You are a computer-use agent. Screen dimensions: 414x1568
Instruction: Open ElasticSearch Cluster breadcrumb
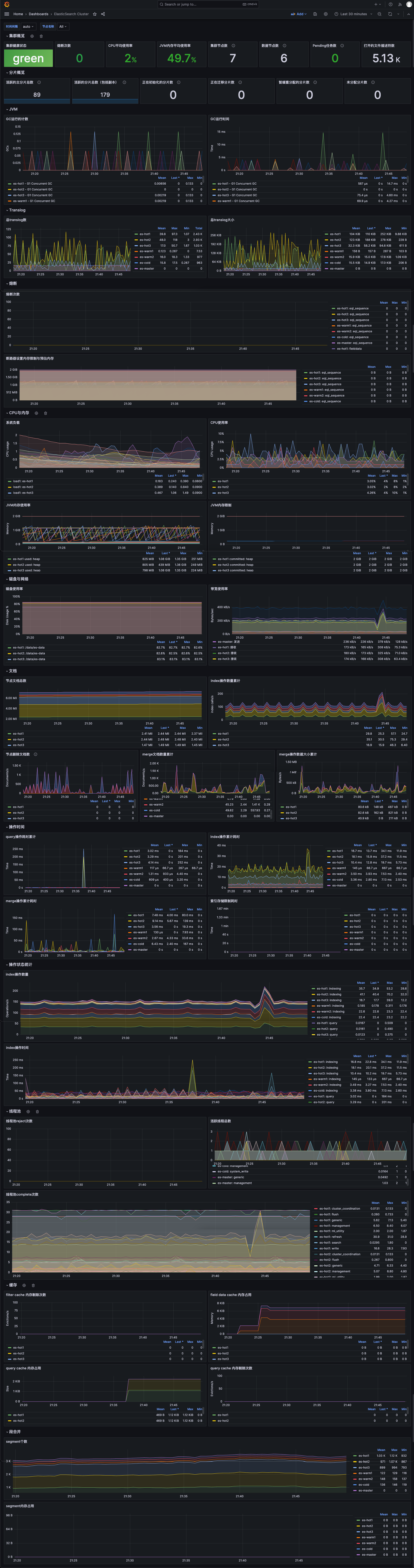(71, 14)
